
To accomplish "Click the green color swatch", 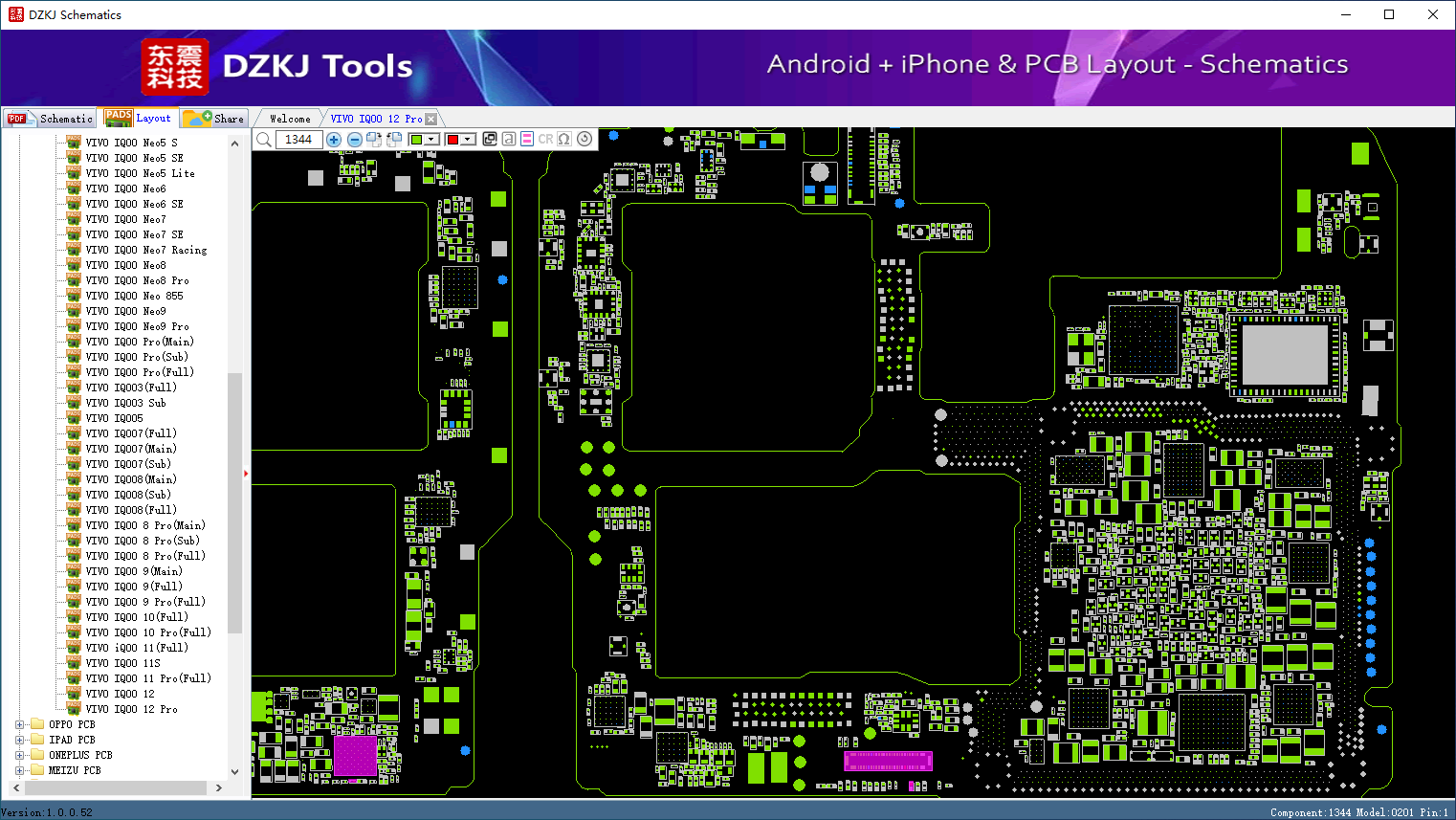I will click(416, 140).
